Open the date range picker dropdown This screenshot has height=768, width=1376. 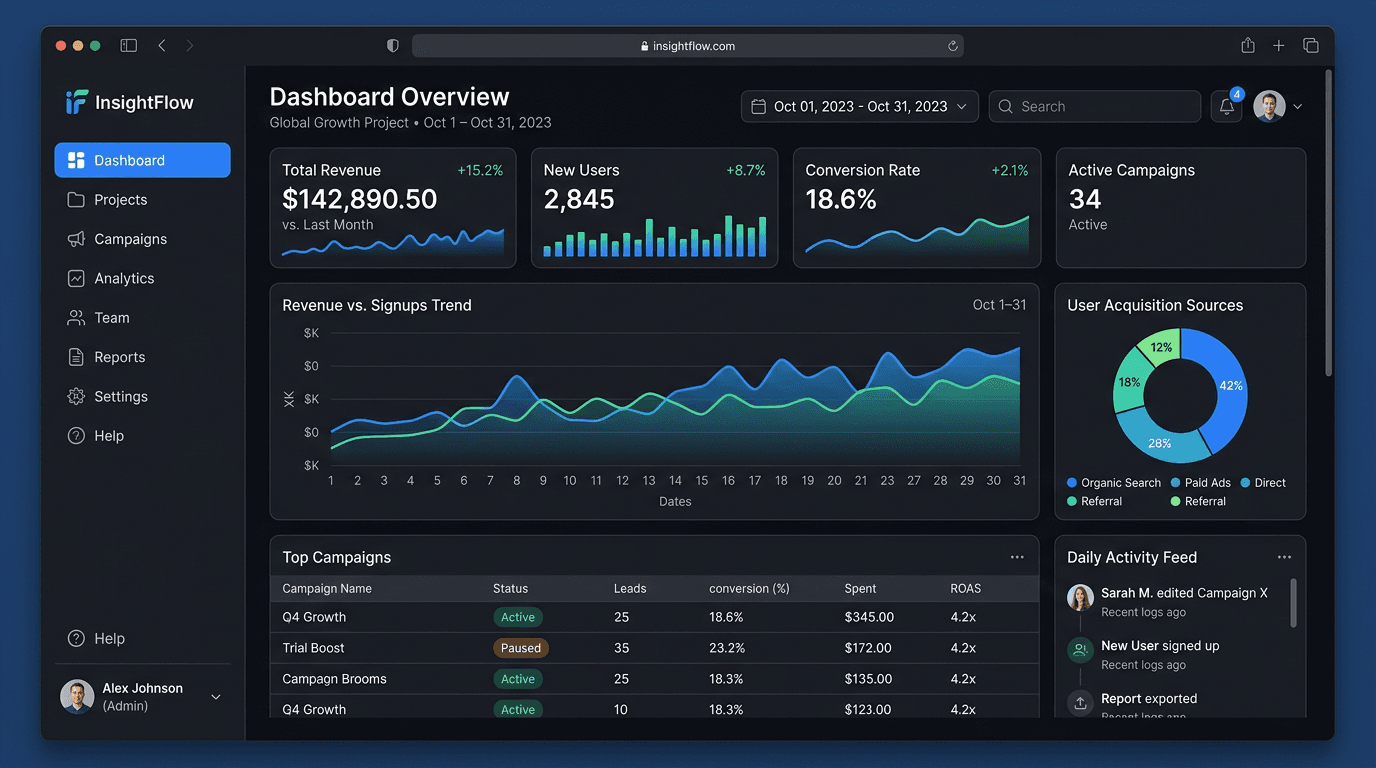click(x=858, y=106)
